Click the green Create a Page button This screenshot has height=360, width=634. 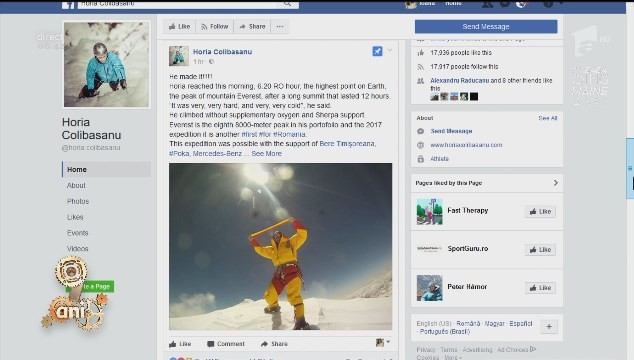[x=90, y=286]
